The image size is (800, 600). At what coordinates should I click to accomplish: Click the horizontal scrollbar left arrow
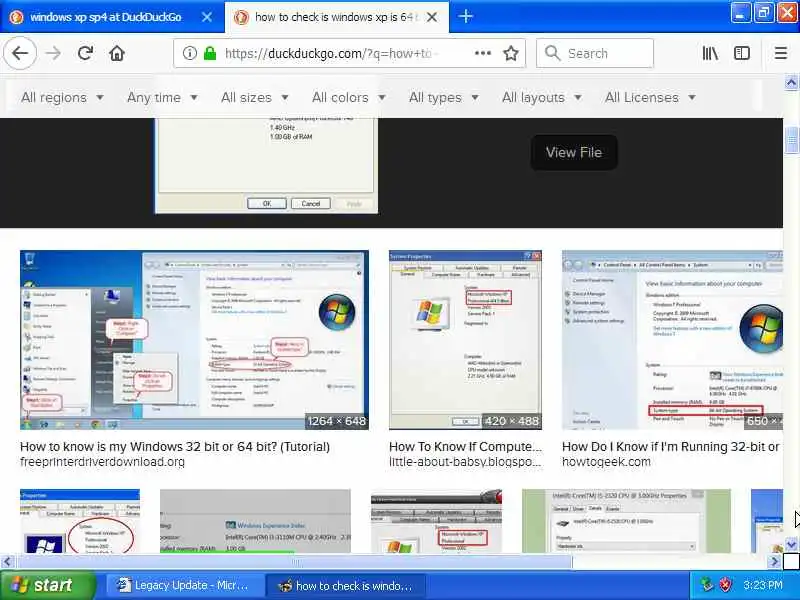pos(7,562)
